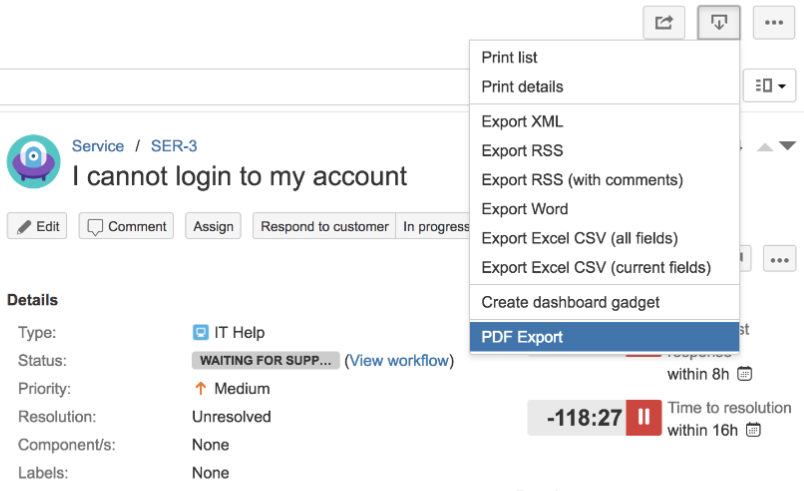Click the IT Help type icon
This screenshot has width=804, height=491.
point(200,332)
